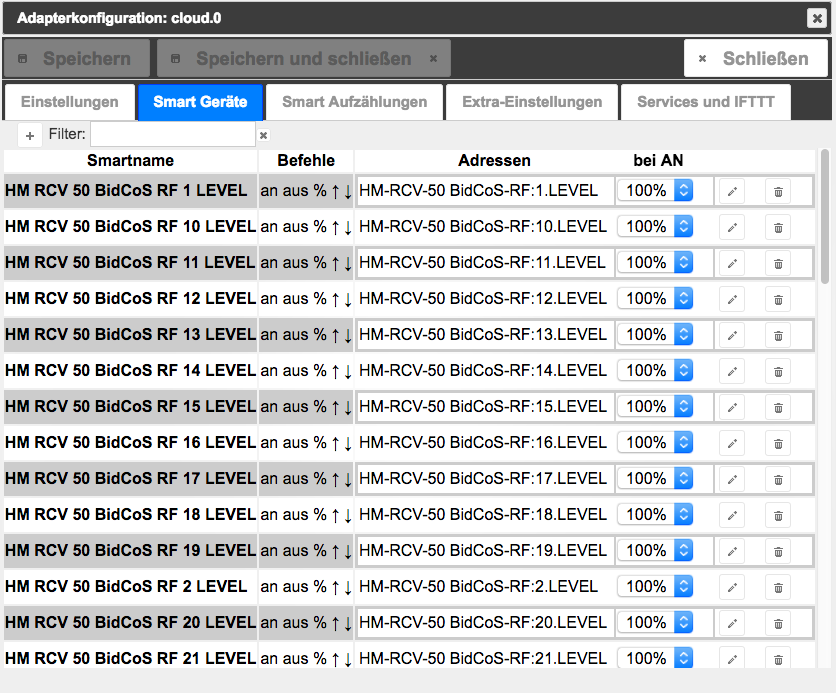This screenshot has width=836, height=693.
Task: Click commands cell of RF 21 LEVEL row
Action: [x=306, y=659]
